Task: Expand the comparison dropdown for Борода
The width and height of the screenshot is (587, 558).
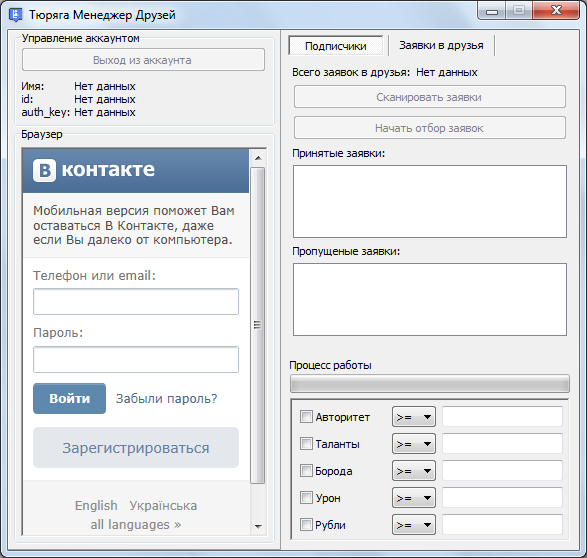Action: click(x=414, y=470)
